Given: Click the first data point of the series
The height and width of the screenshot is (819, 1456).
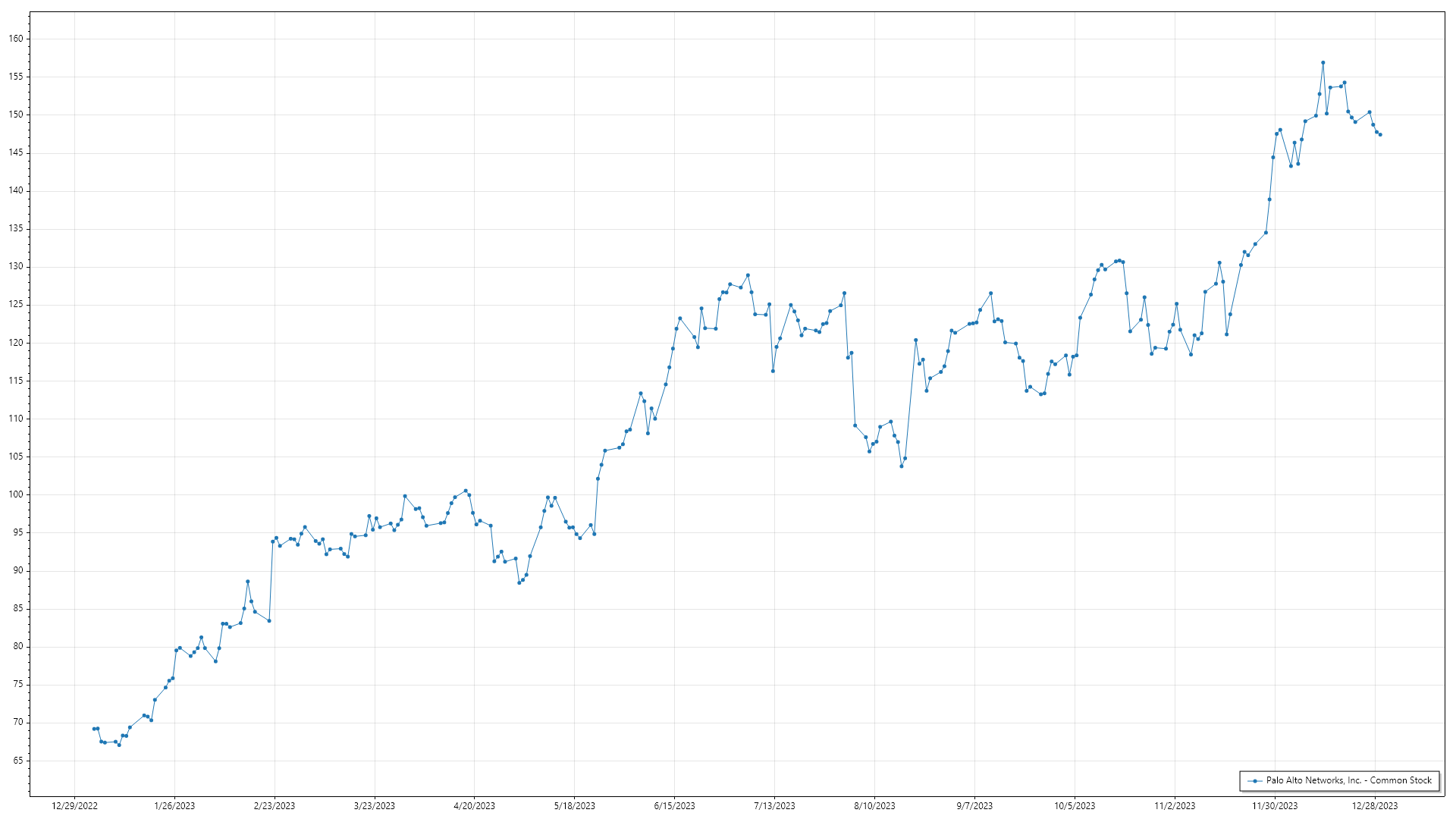Looking at the screenshot, I should [94, 729].
